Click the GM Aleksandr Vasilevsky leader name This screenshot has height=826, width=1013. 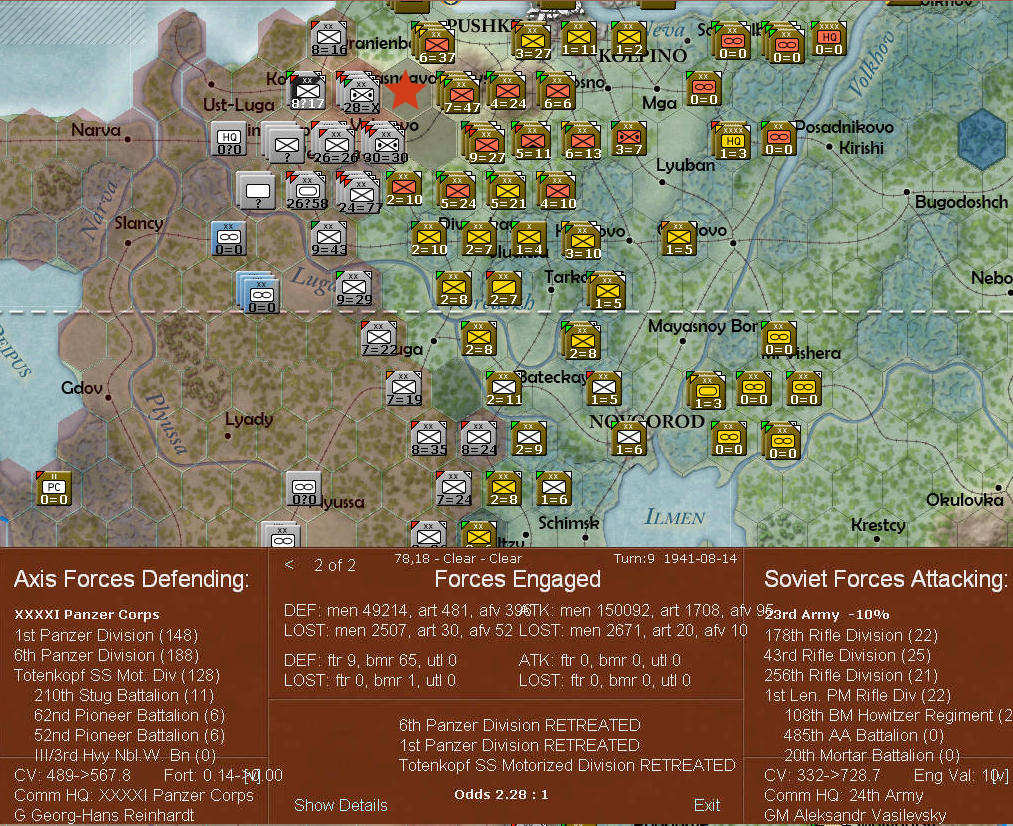(855, 815)
